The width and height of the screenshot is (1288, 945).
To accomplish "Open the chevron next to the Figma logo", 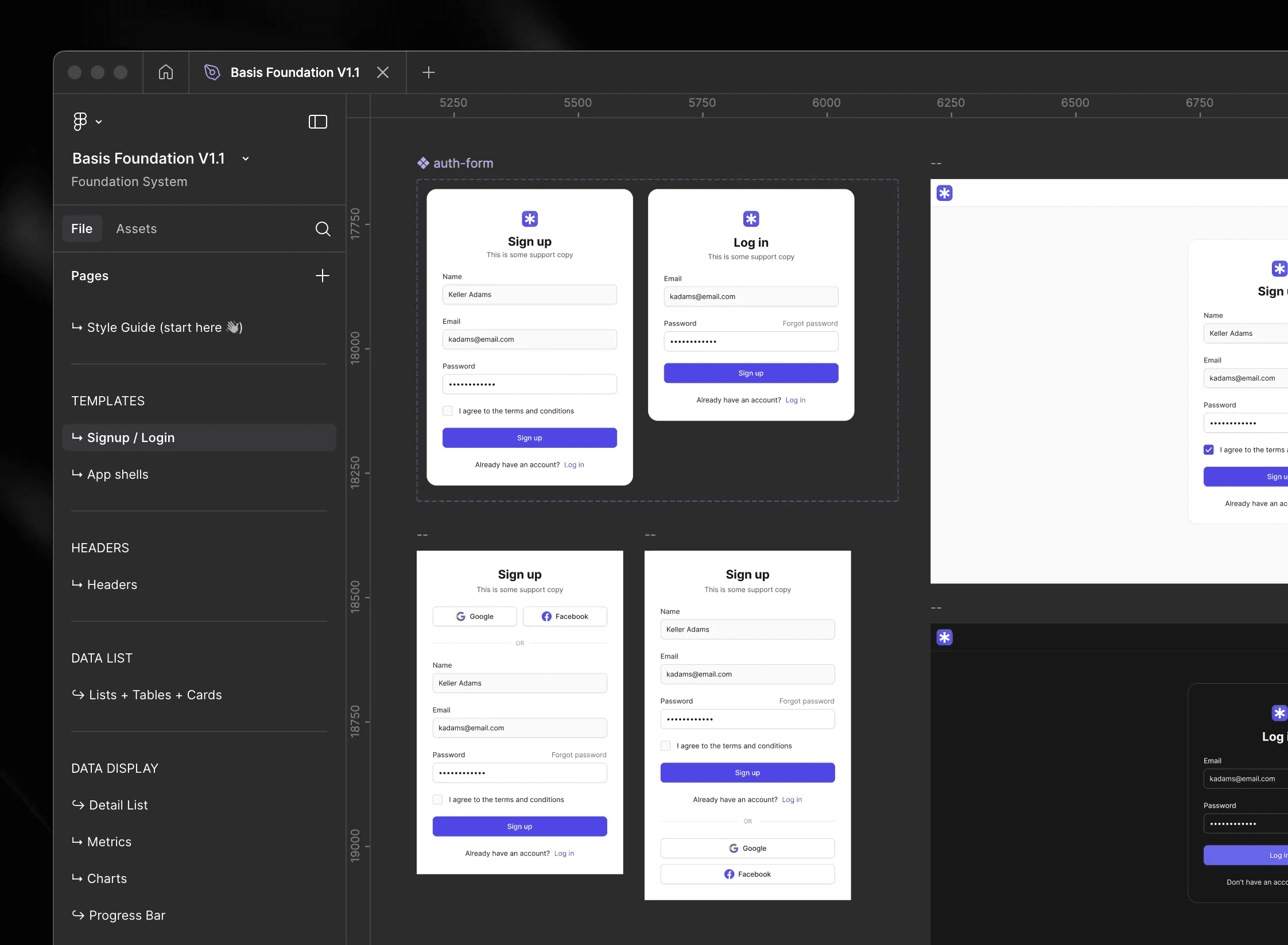I will 98,122.
